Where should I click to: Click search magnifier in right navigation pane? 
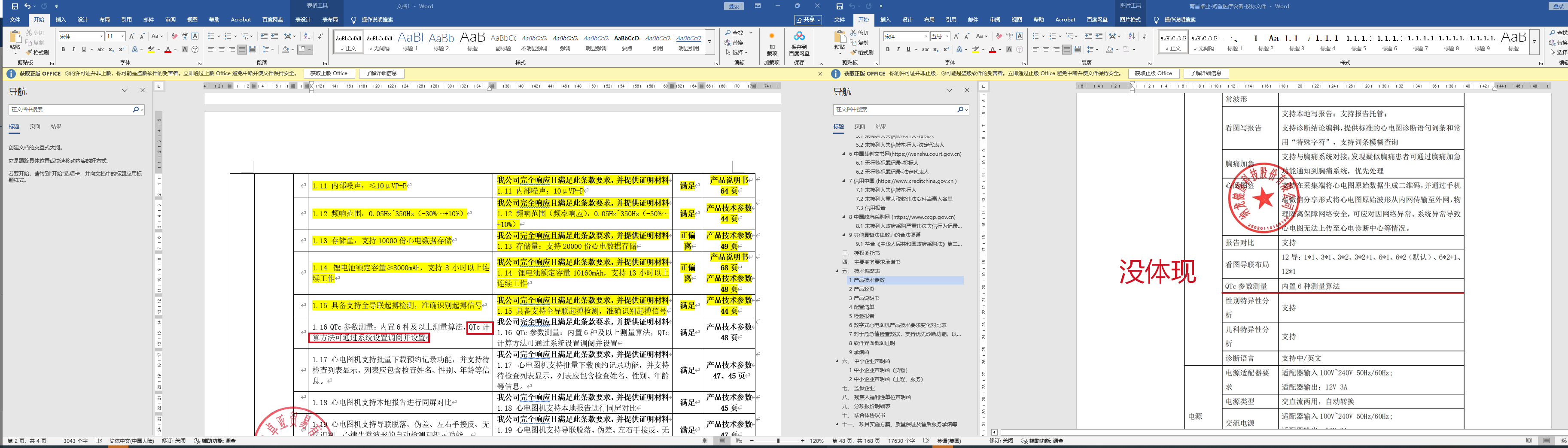(960, 109)
